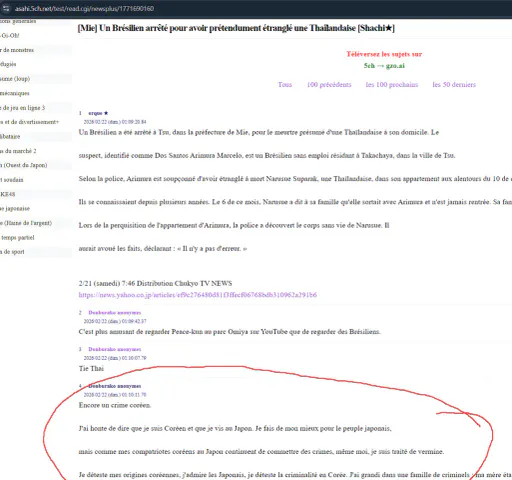The height and width of the screenshot is (480, 512).
Task: Open sidebar board 'mécaniques'
Action: tap(15, 93)
